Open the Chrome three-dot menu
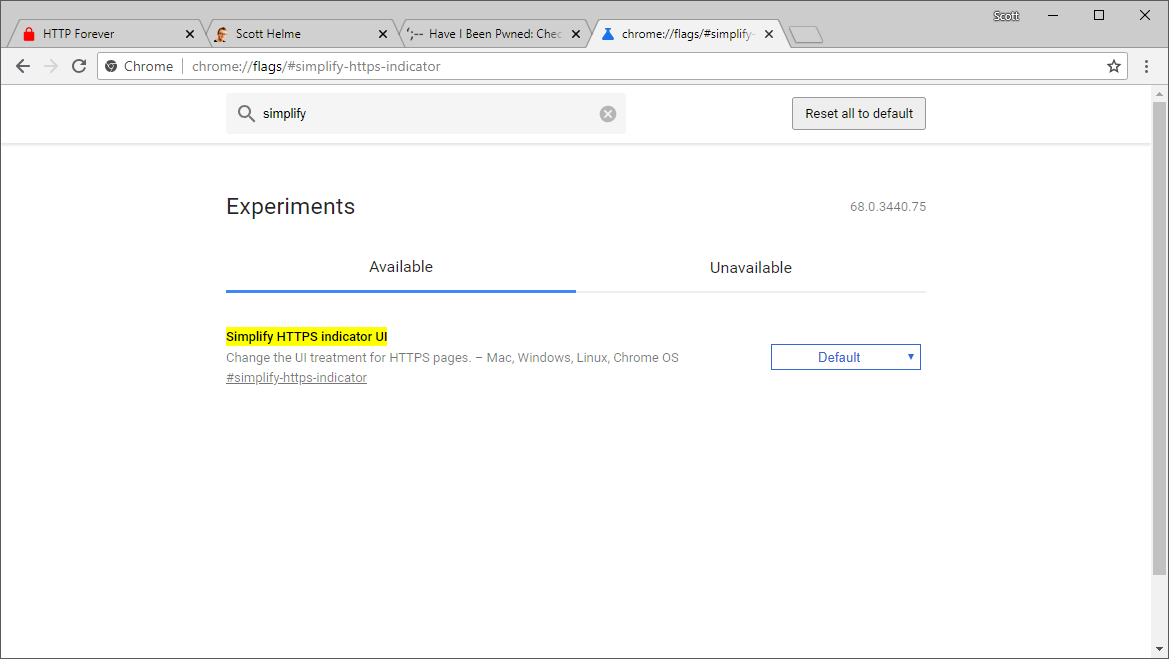 click(1146, 66)
